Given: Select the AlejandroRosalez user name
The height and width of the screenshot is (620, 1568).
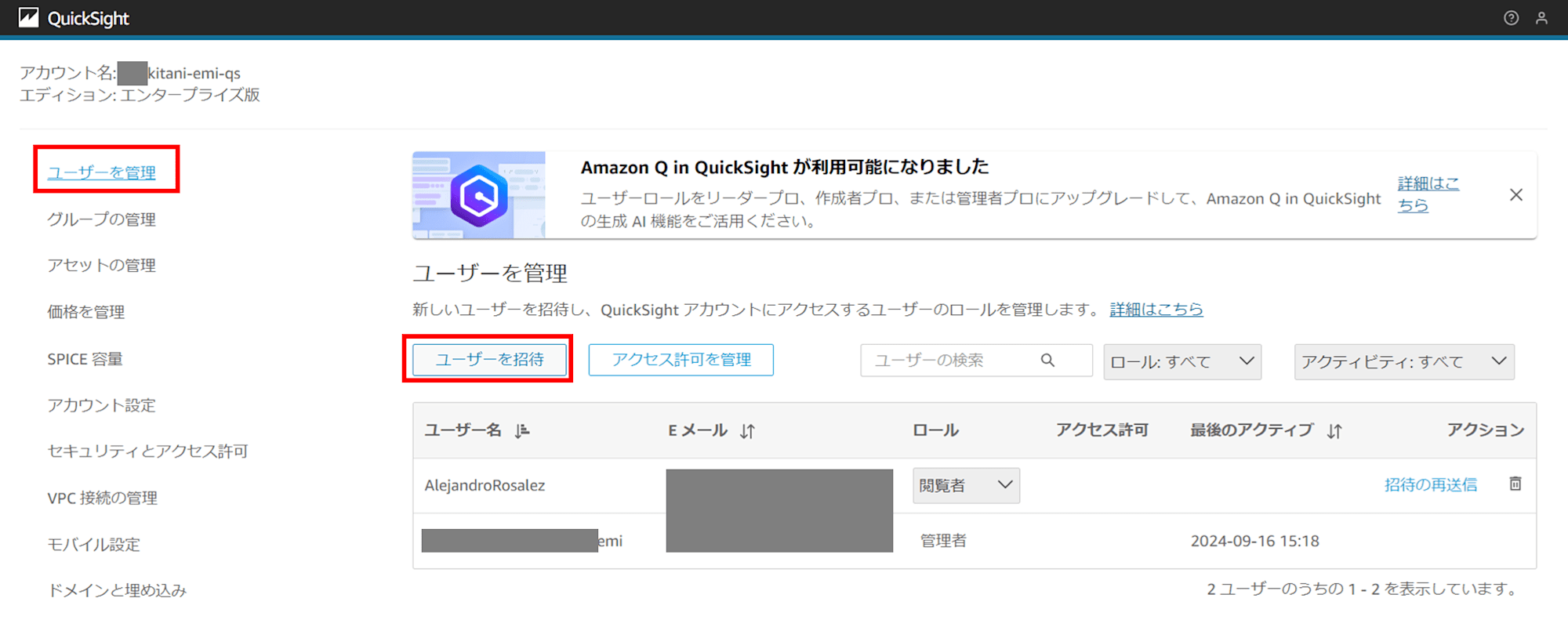Looking at the screenshot, I should coord(485,485).
